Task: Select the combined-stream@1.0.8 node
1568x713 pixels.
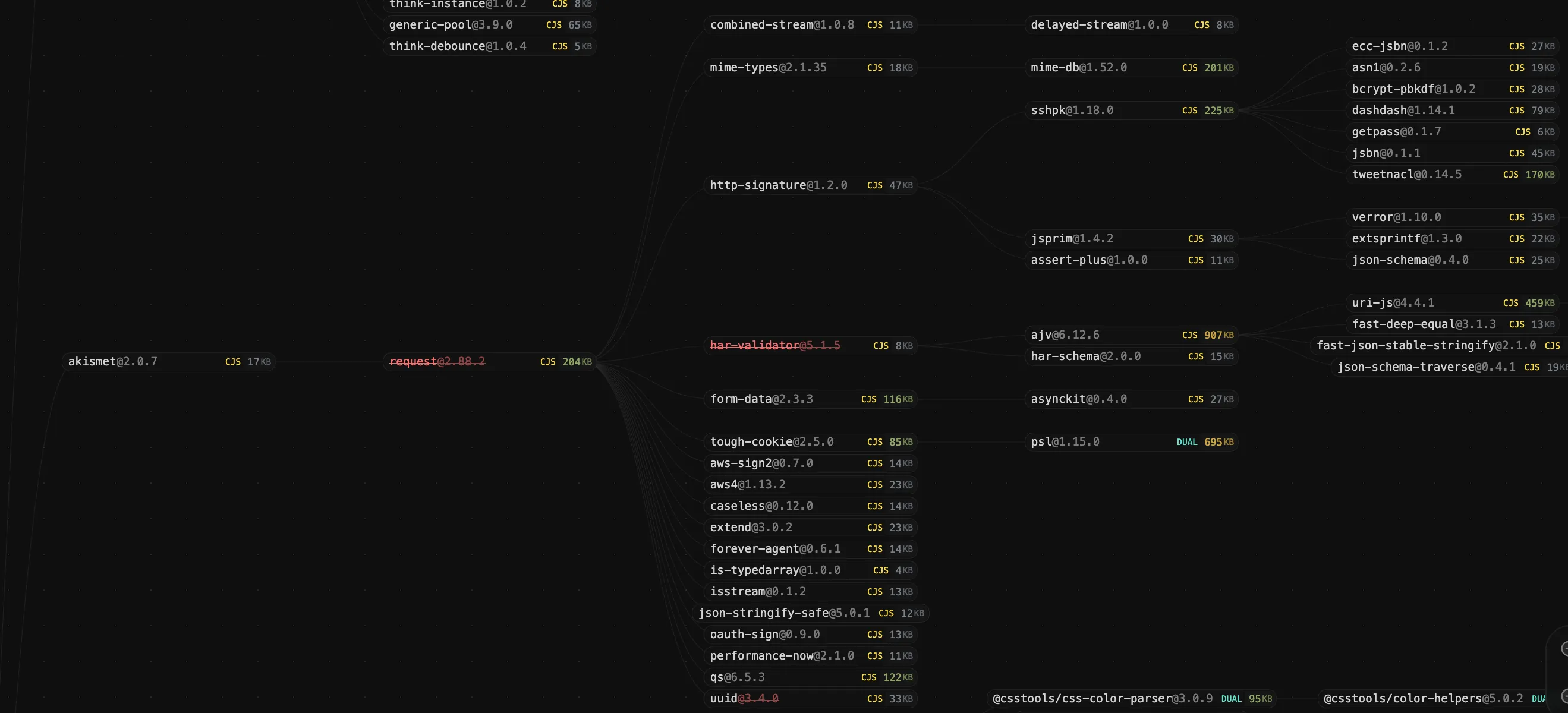Action: pyautogui.click(x=782, y=25)
